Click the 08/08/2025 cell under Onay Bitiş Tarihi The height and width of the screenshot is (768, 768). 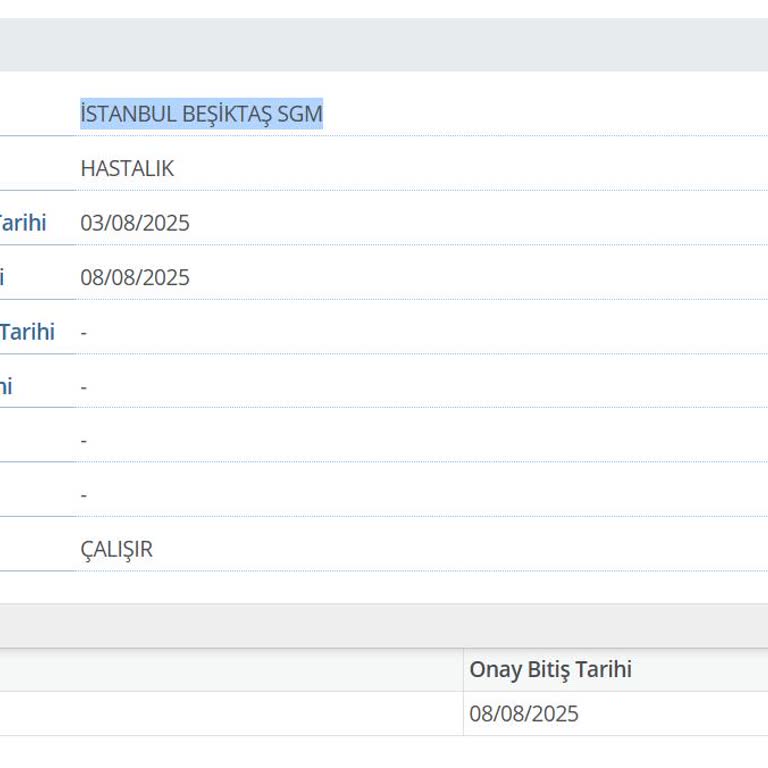[524, 714]
